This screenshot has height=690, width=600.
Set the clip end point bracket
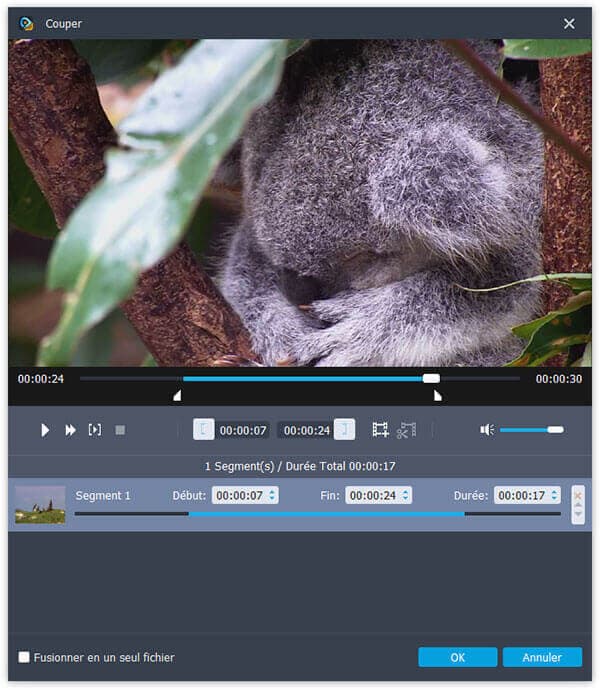(344, 429)
